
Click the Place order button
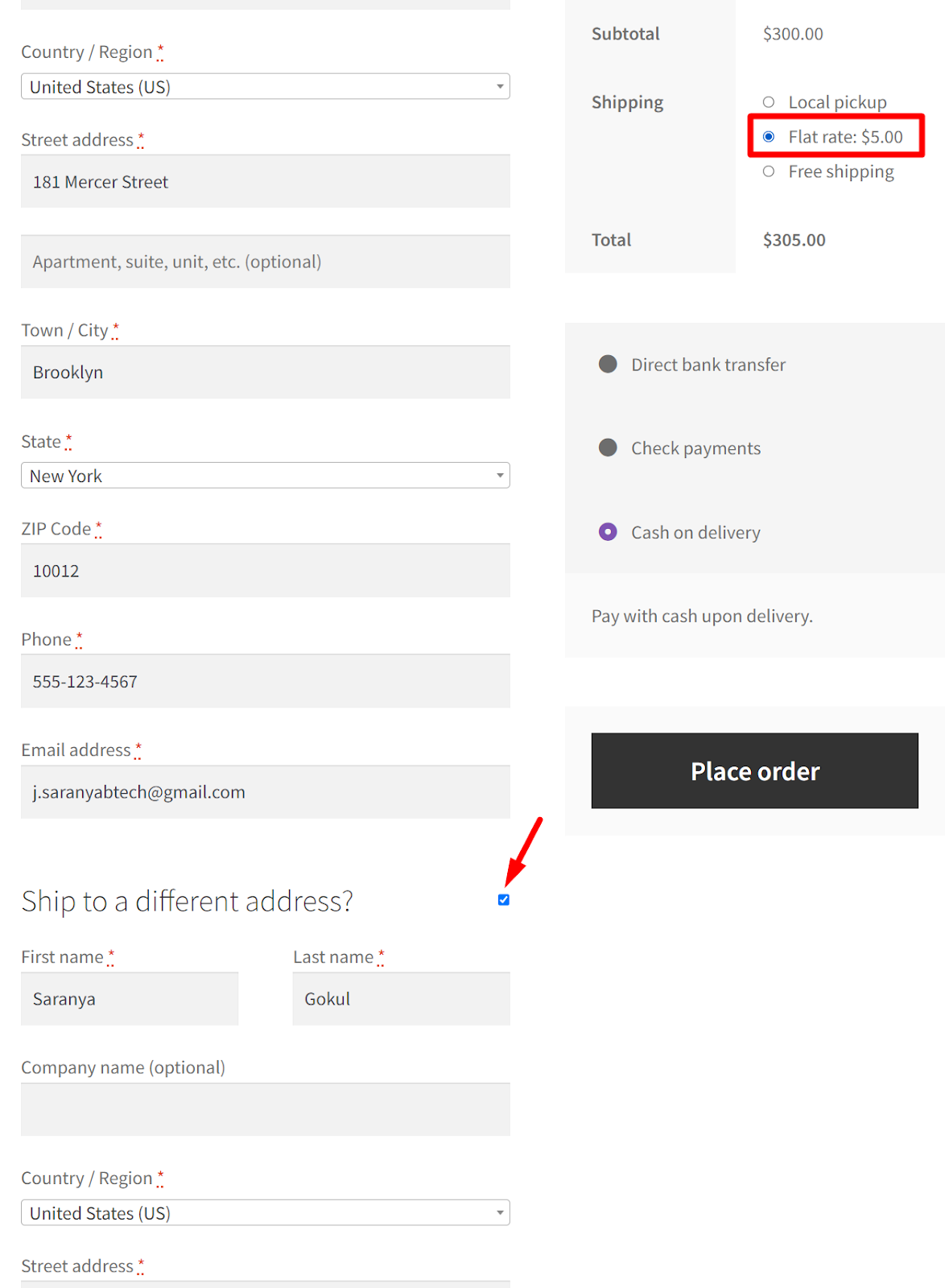(754, 770)
